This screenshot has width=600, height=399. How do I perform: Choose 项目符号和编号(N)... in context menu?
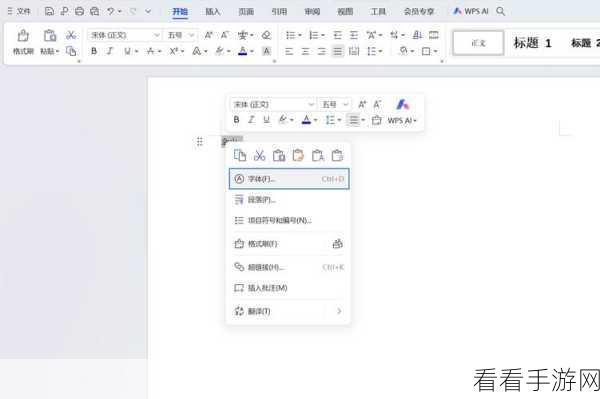pos(289,220)
